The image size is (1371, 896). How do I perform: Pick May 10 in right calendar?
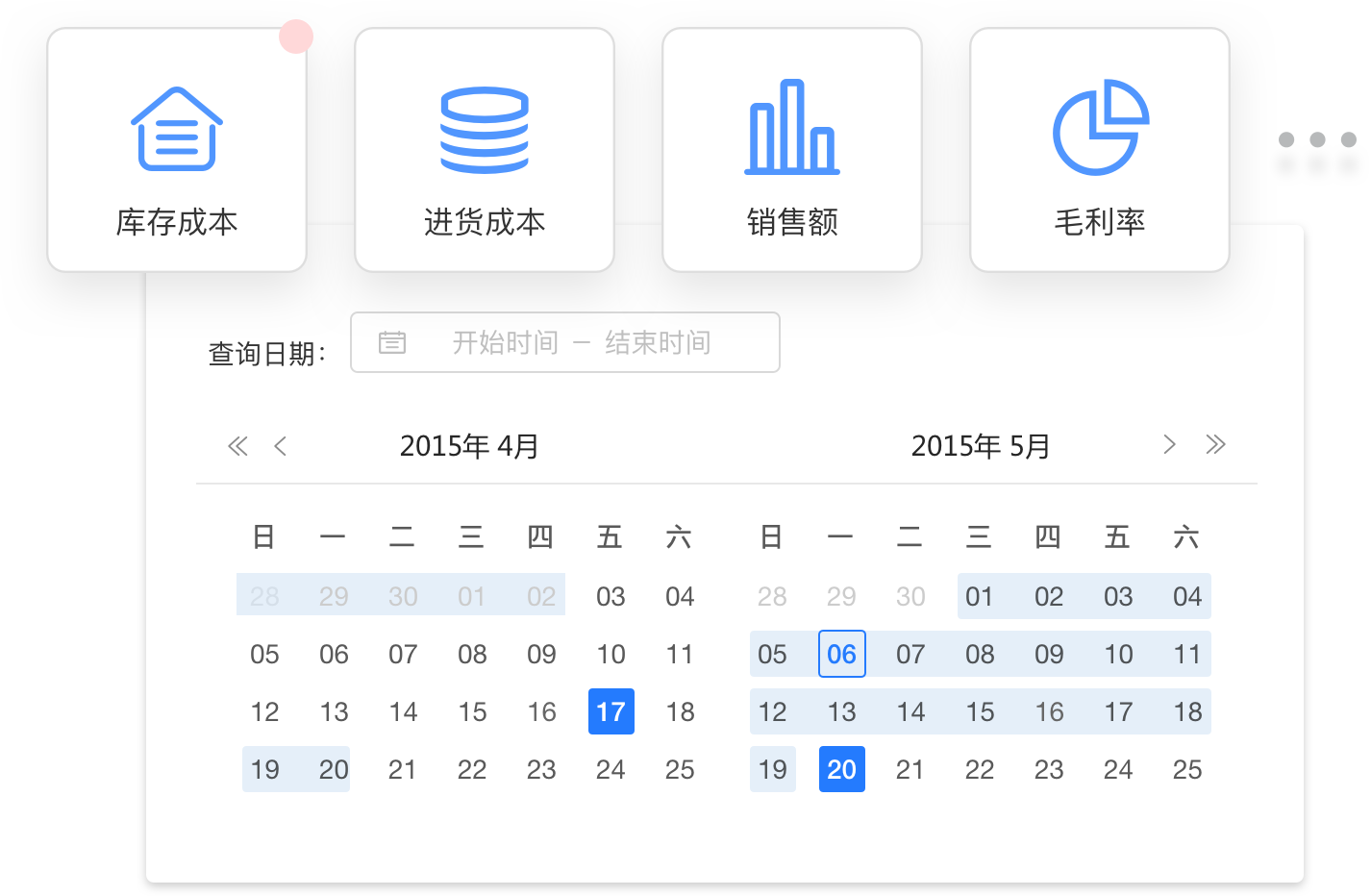point(1119,654)
